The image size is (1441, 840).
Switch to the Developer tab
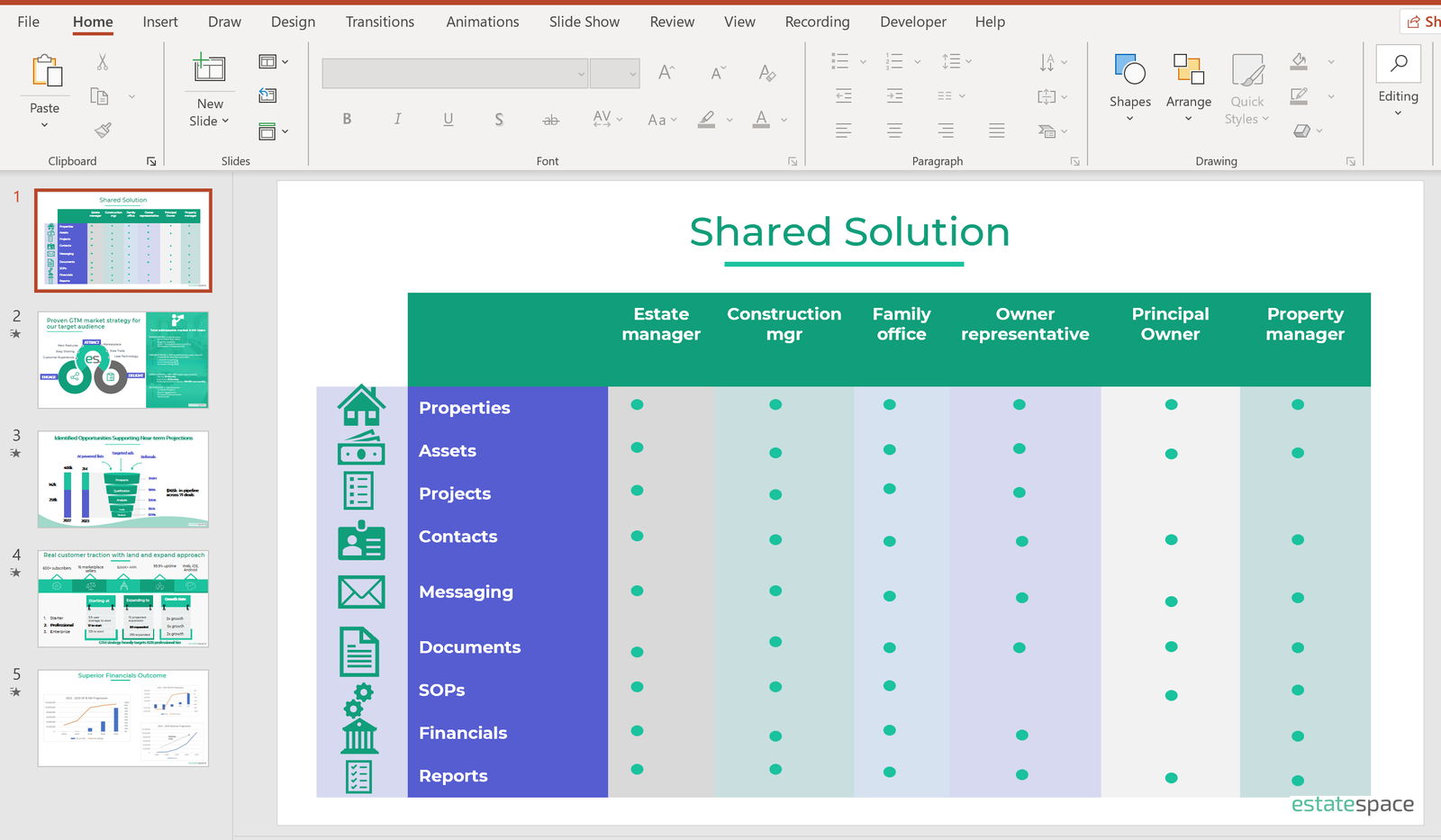(x=913, y=22)
